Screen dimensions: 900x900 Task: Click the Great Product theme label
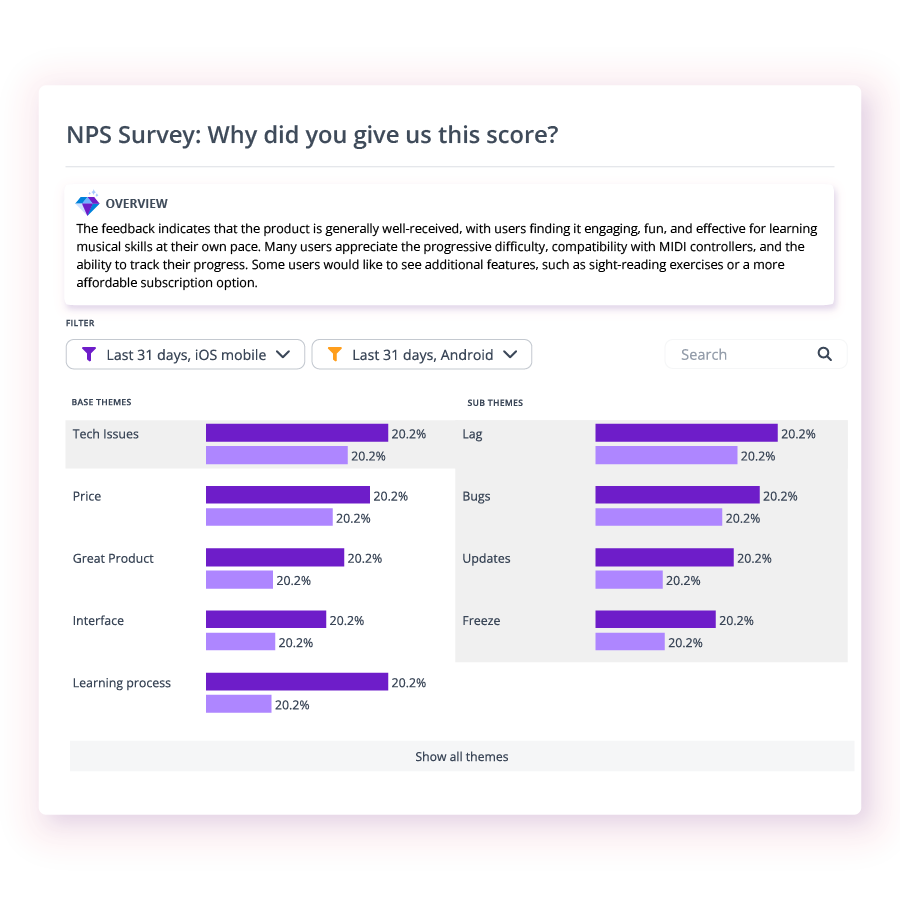[x=112, y=559]
